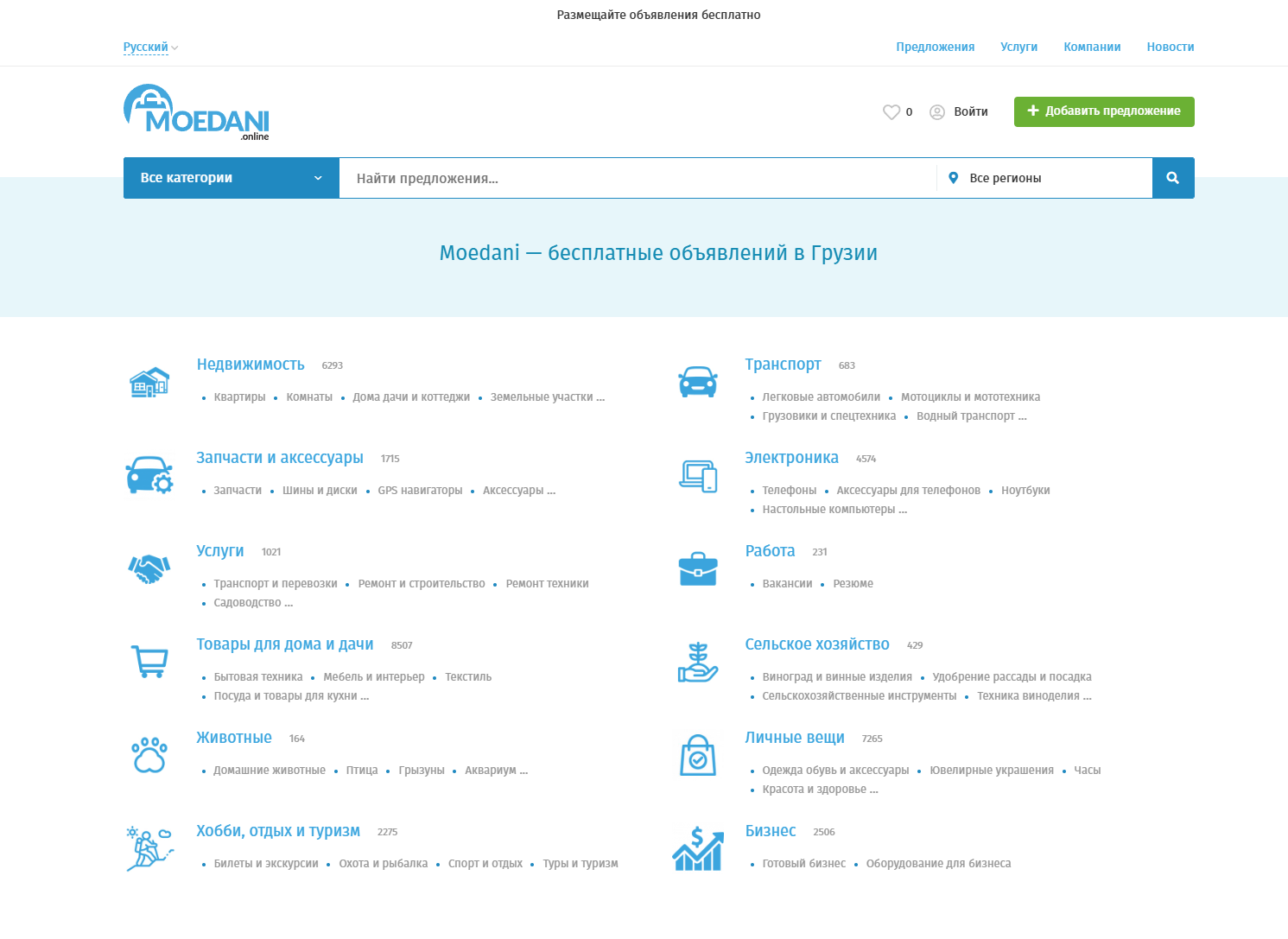
Task: Focus the Найти предложения search field
Action: point(638,178)
